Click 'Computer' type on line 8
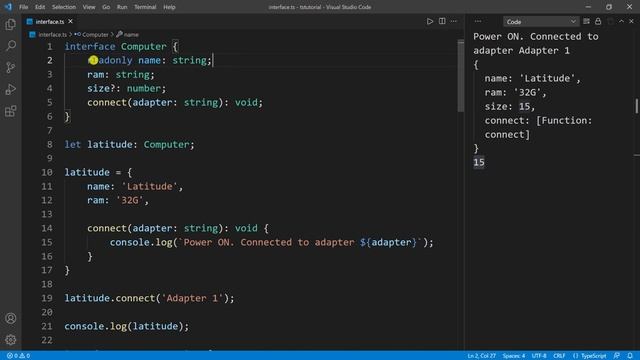Image resolution: width=640 pixels, height=360 pixels. pos(167,144)
